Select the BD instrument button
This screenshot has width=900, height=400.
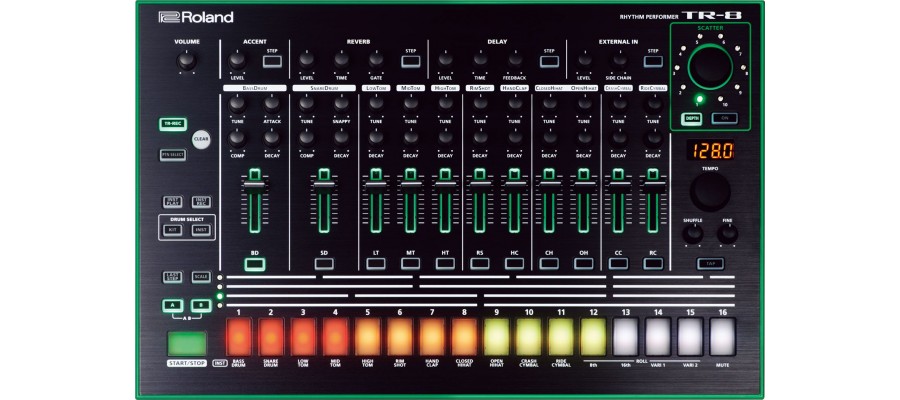(x=254, y=264)
